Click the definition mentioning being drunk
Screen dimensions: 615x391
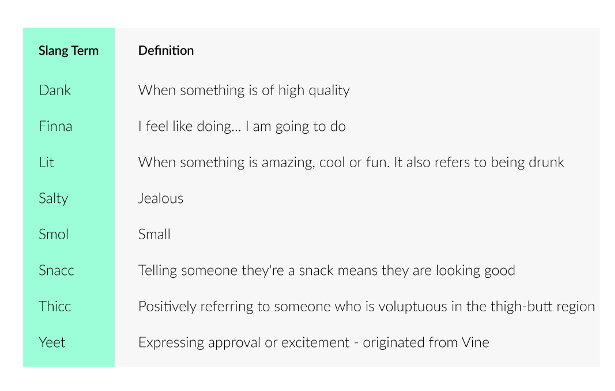coord(351,162)
